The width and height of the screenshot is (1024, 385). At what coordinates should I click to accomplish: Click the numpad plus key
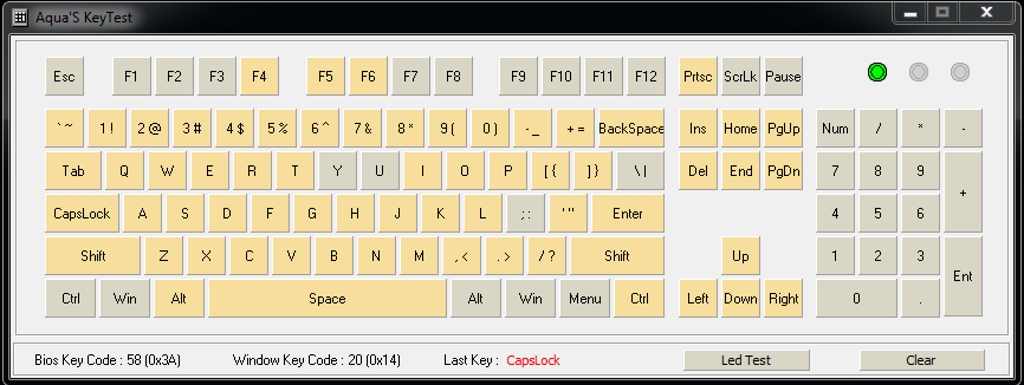963,192
